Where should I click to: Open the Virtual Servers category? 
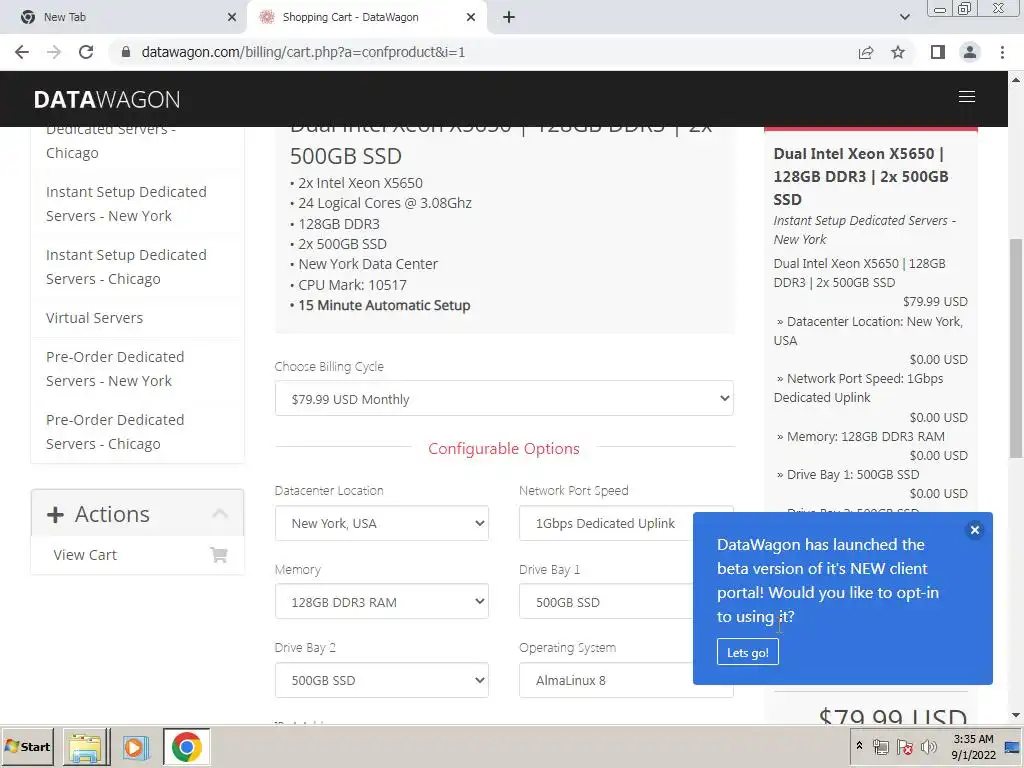pos(95,318)
